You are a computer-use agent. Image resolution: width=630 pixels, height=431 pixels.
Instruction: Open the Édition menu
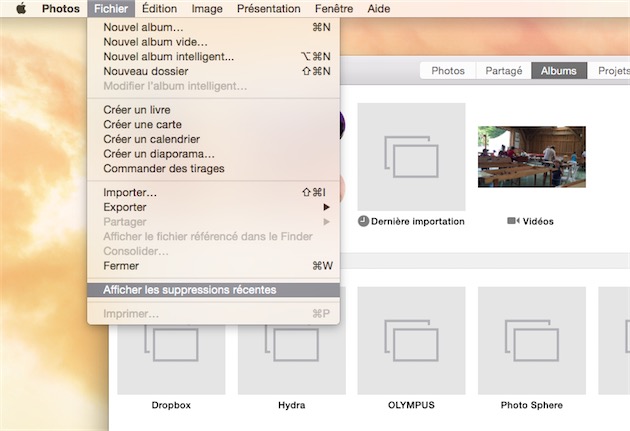tap(159, 8)
